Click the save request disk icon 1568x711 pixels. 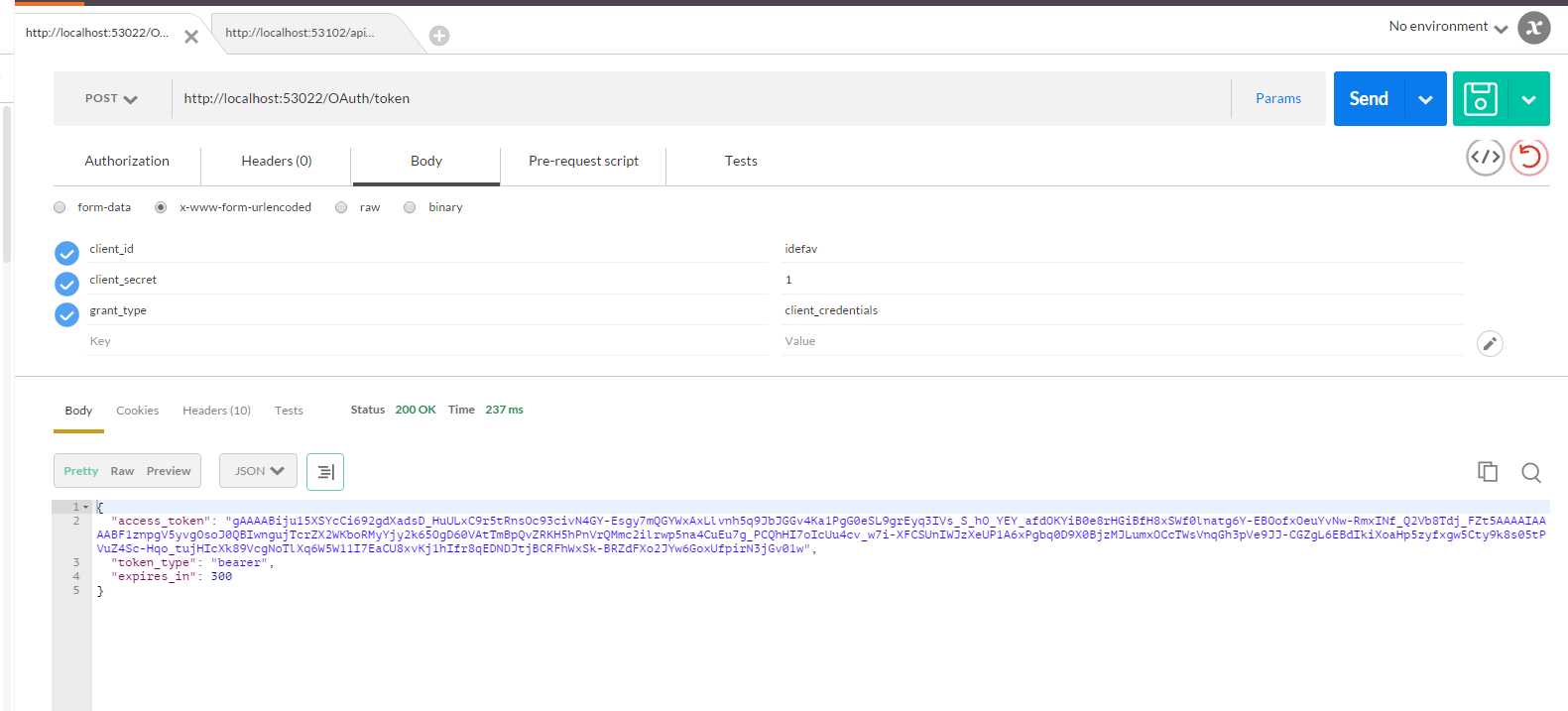point(1480,98)
